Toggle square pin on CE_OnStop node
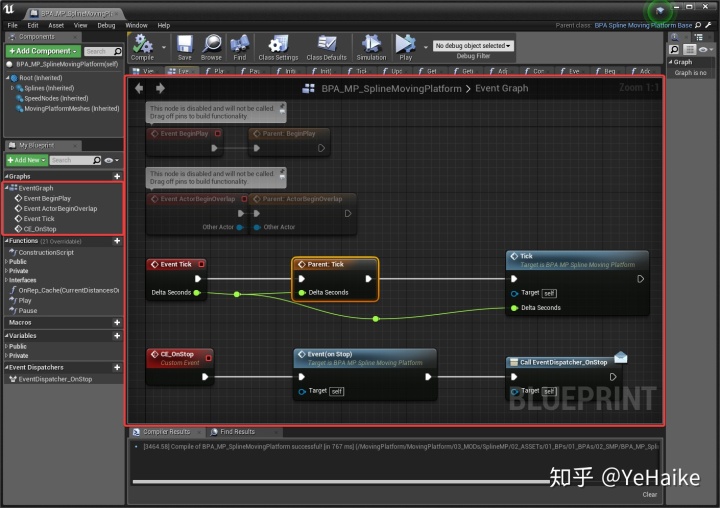Viewport: 720px width, 508px height. click(x=208, y=358)
